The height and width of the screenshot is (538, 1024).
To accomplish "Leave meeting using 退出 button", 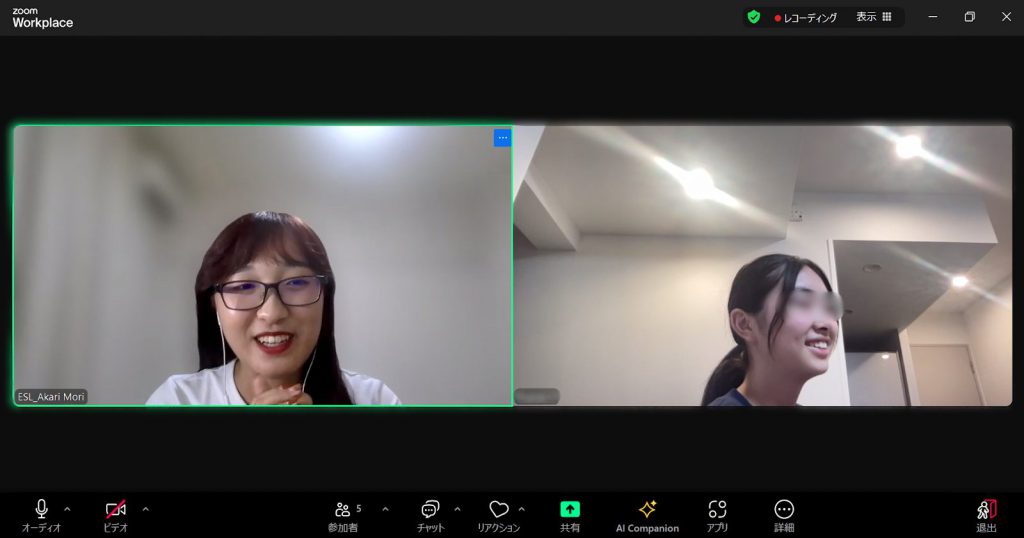I will 986,510.
